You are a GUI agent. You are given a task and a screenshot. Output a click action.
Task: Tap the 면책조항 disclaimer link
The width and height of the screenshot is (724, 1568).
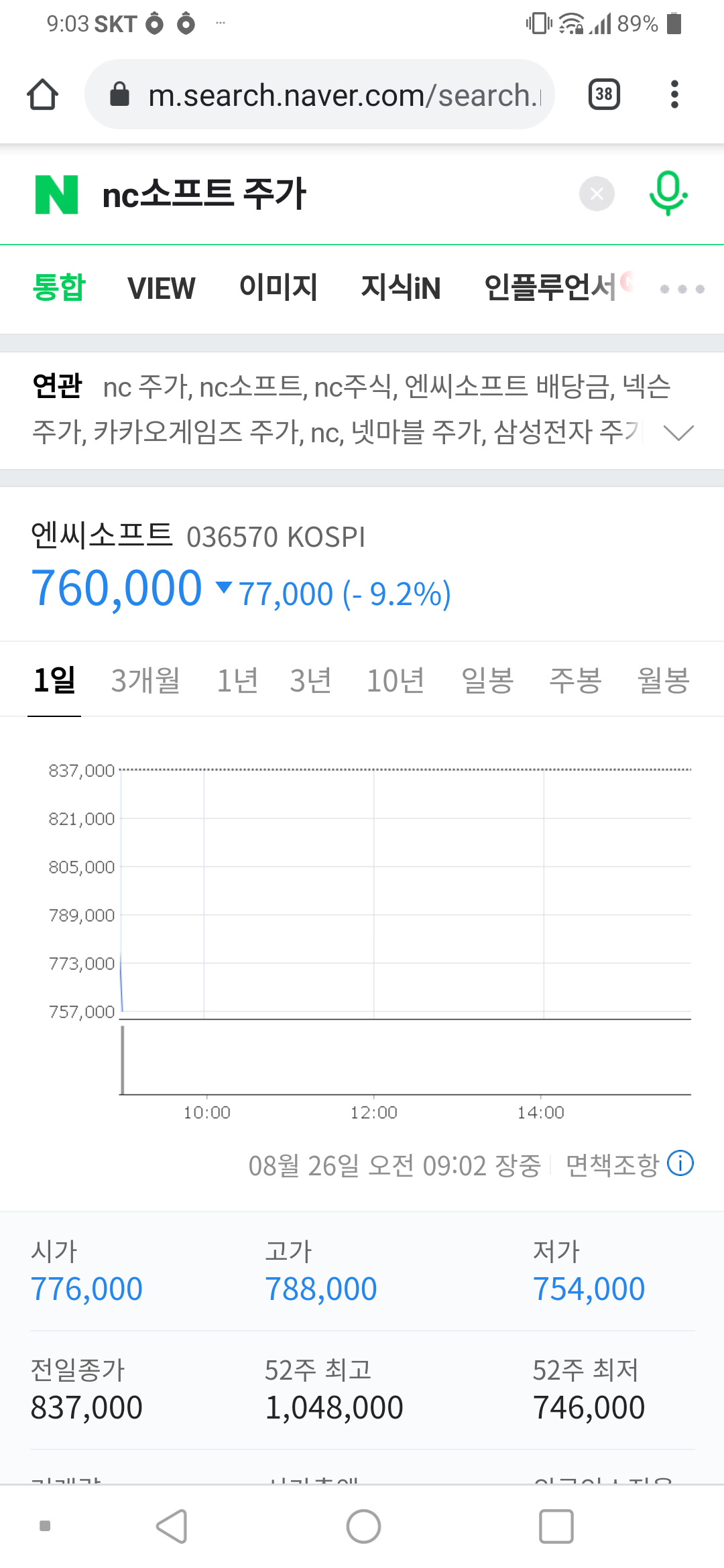point(612,1165)
